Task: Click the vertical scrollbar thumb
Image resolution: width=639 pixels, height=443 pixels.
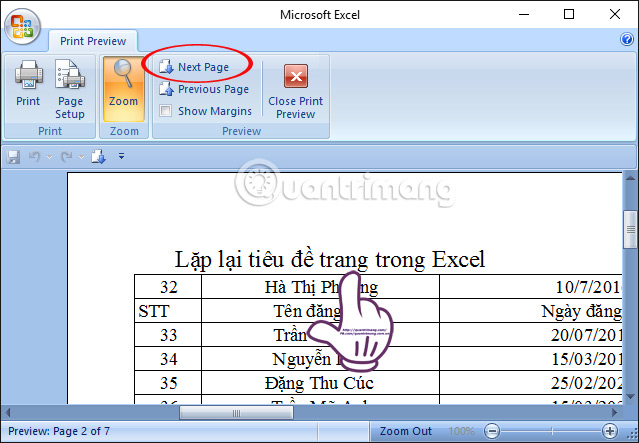Action: 630,229
